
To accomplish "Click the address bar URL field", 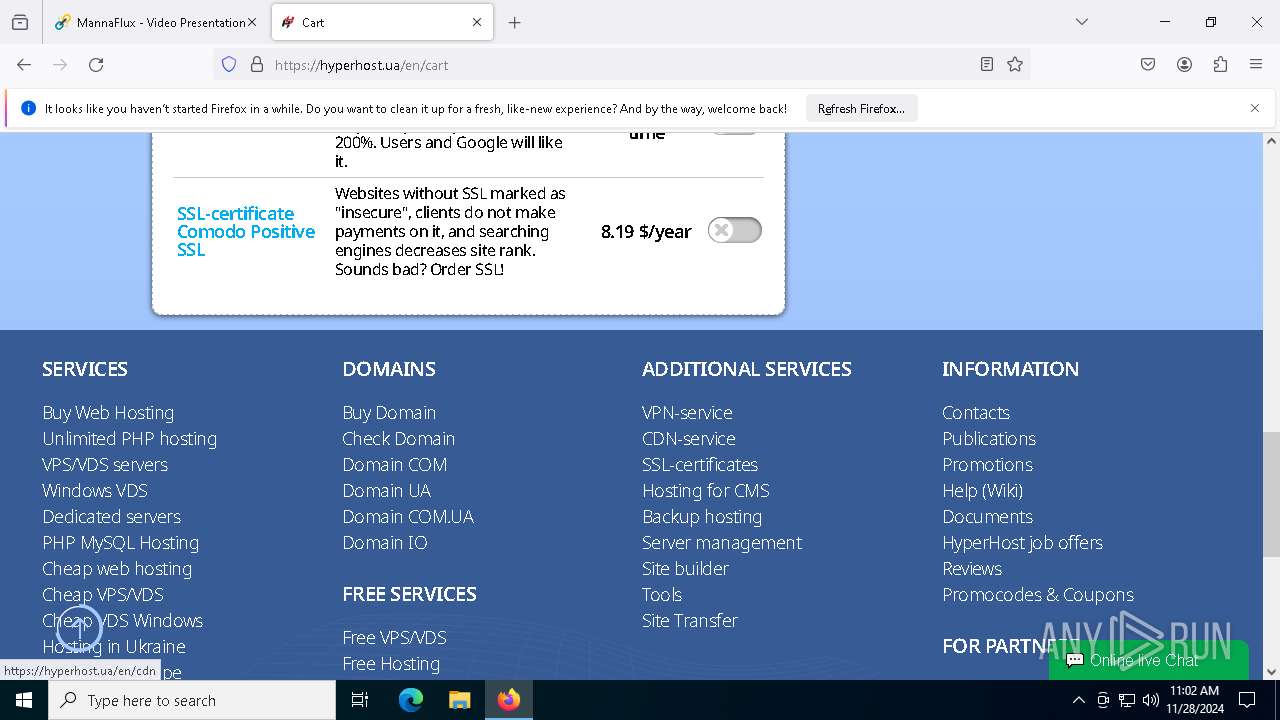I will click(620, 65).
